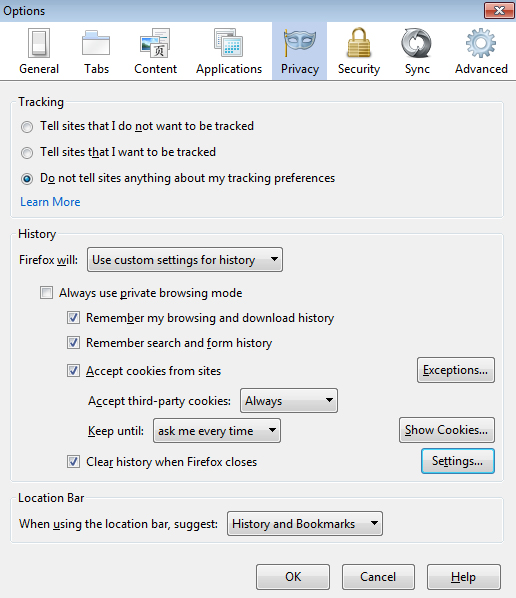Select 'Tell sites that I want to be tracked'

27,153
